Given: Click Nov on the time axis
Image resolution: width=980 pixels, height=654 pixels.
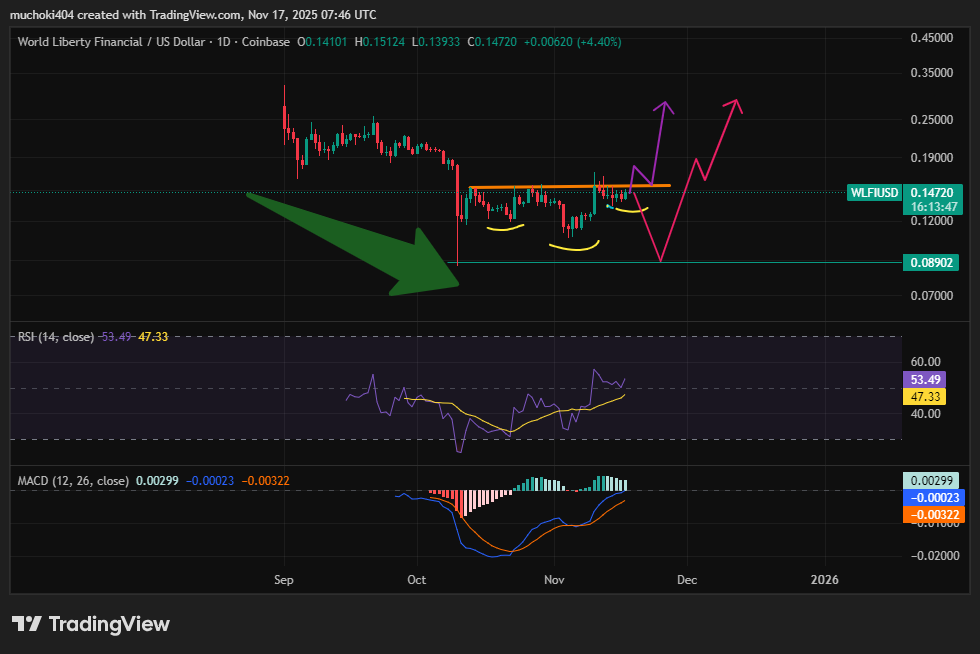Looking at the screenshot, I should click(x=554, y=580).
